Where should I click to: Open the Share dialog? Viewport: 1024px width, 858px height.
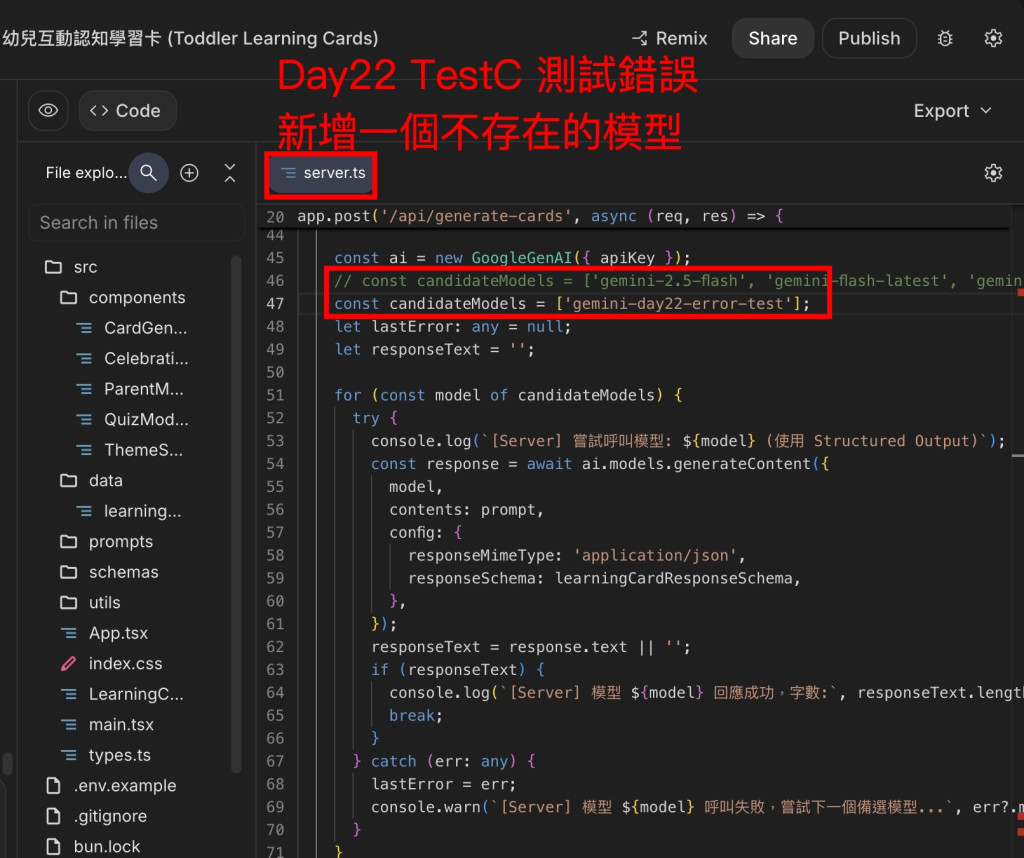tap(773, 39)
